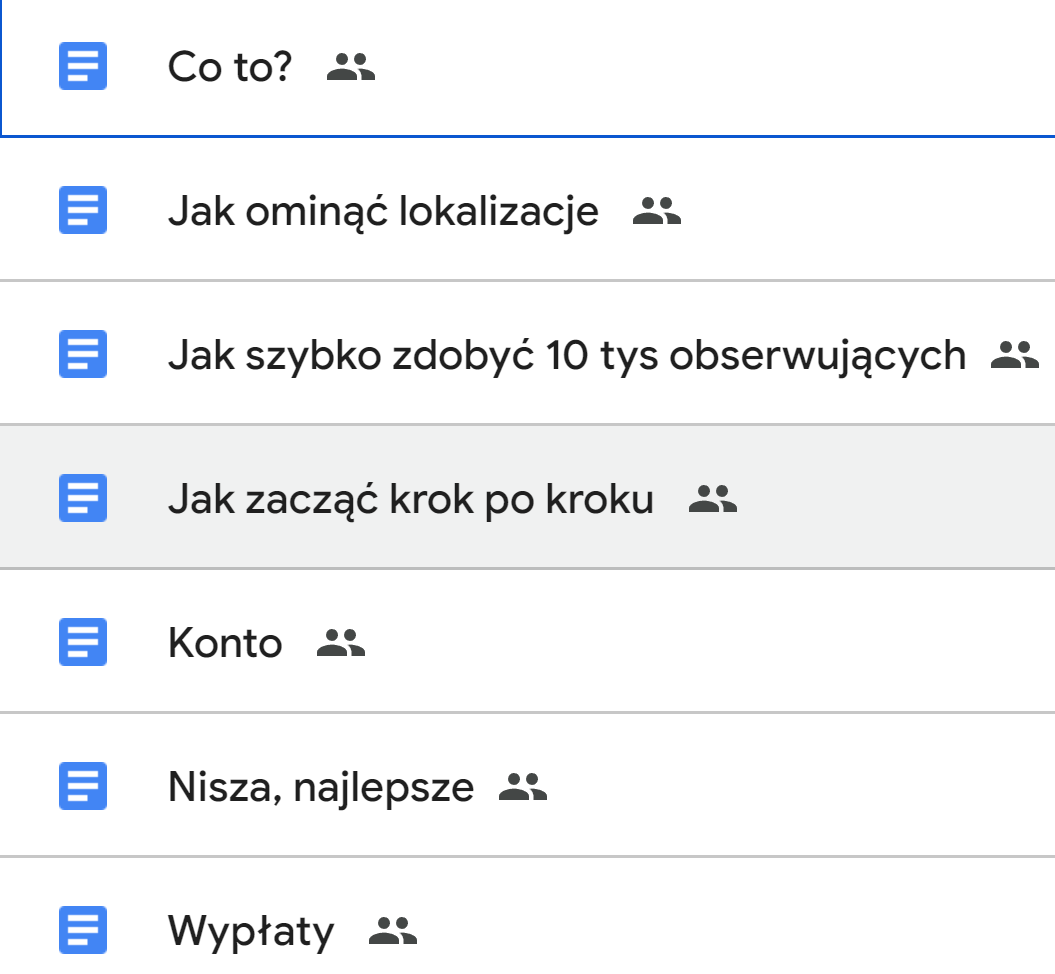Viewport: 1055px width, 974px height.
Task: Click the shared icon next to "Jak zacząć krok po kroku"
Action: click(713, 499)
